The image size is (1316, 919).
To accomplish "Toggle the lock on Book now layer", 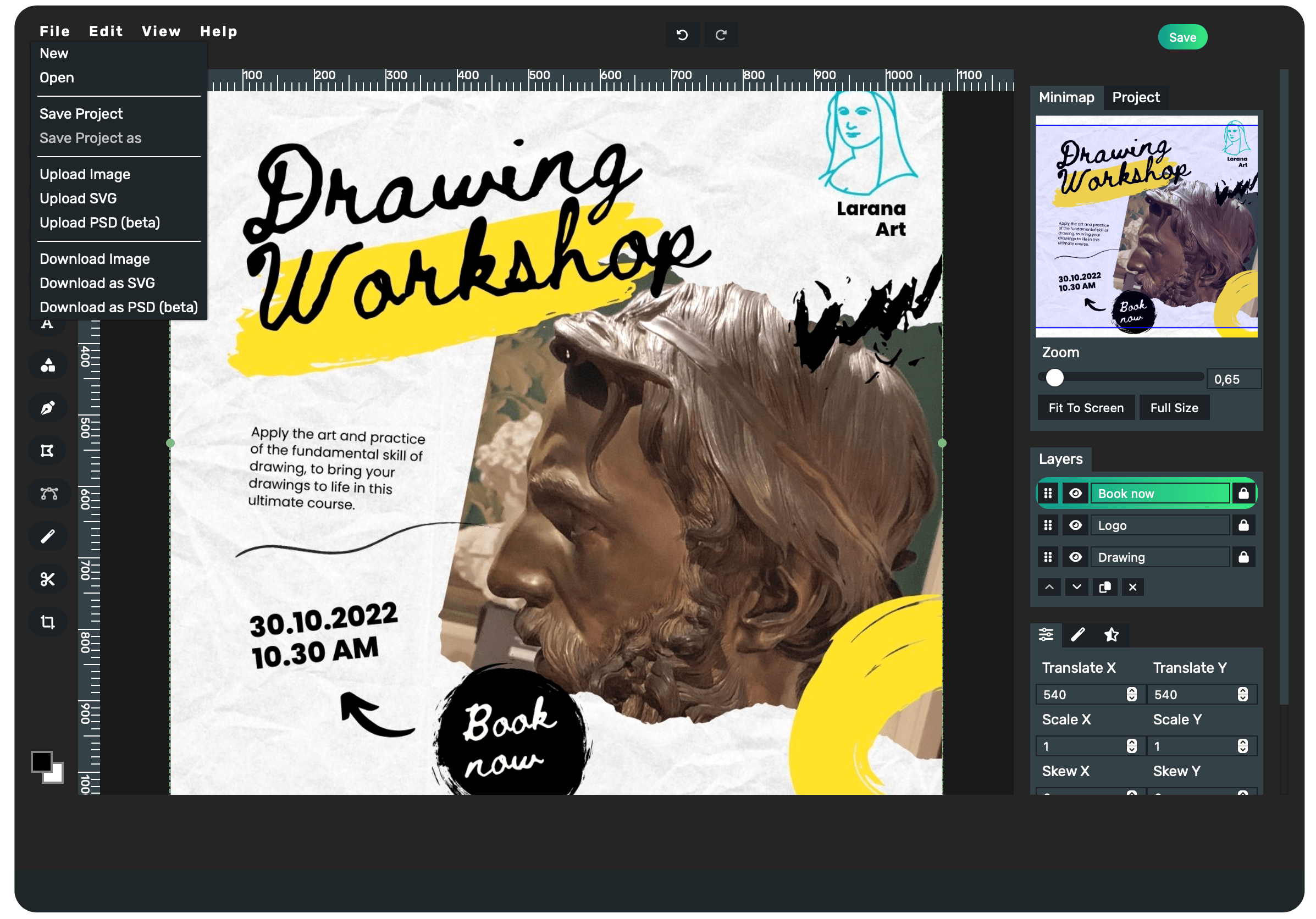I will click(1243, 494).
